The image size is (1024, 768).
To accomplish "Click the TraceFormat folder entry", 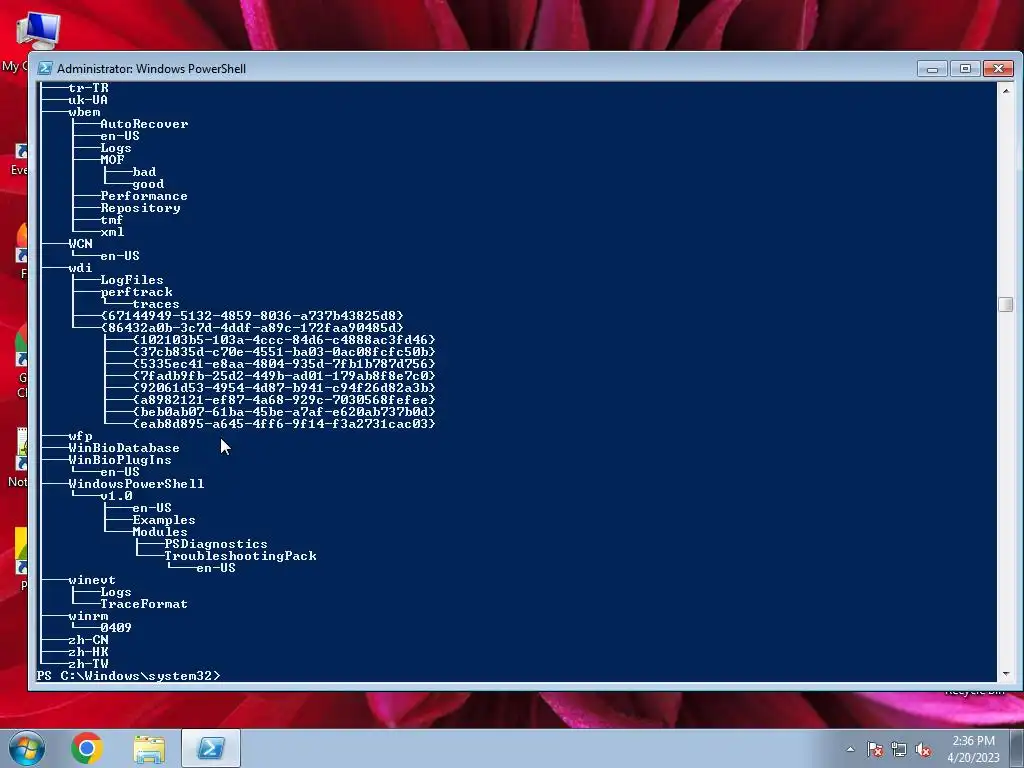I will click(x=144, y=604).
